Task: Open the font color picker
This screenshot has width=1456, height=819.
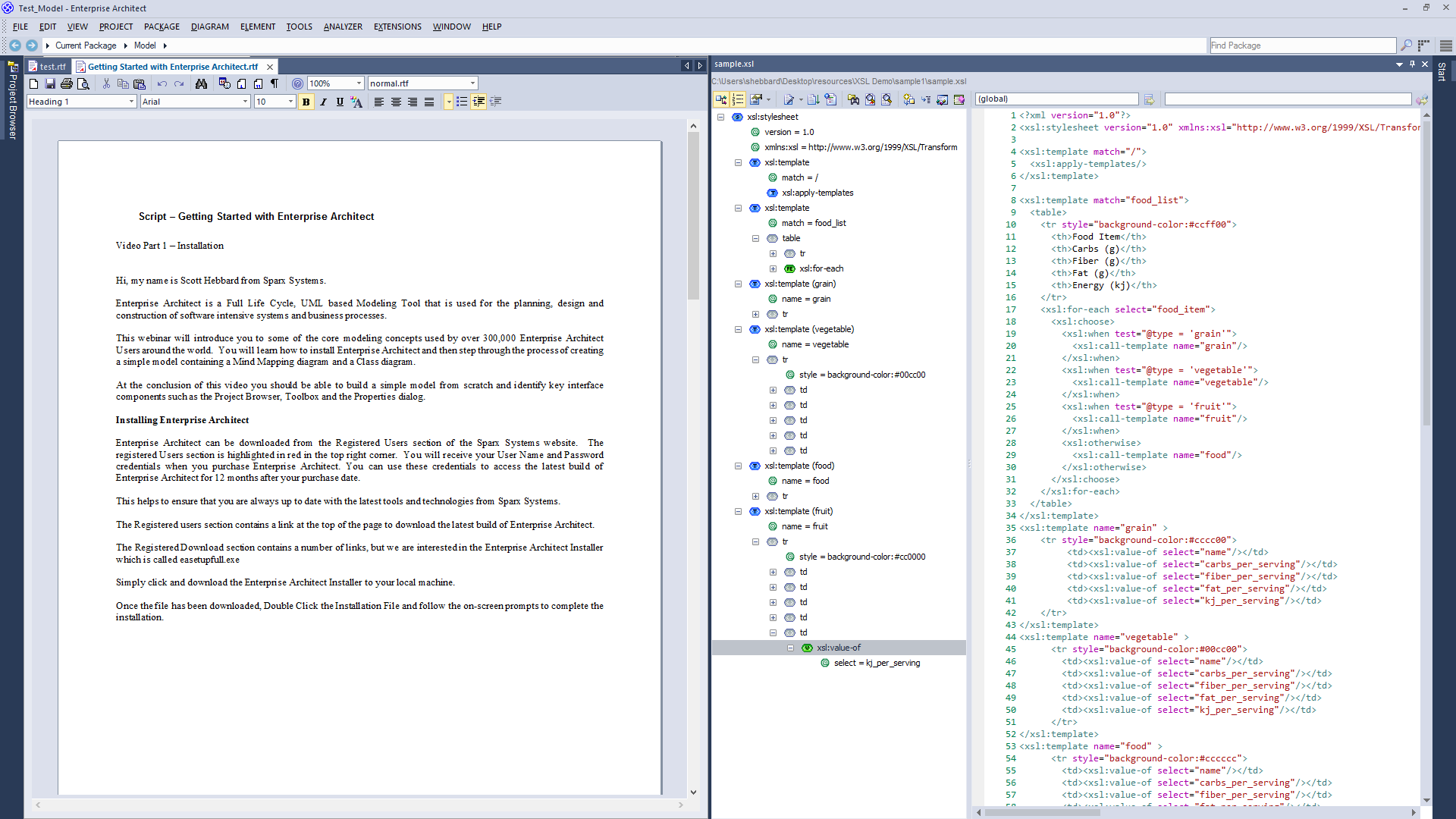Action: click(x=356, y=102)
